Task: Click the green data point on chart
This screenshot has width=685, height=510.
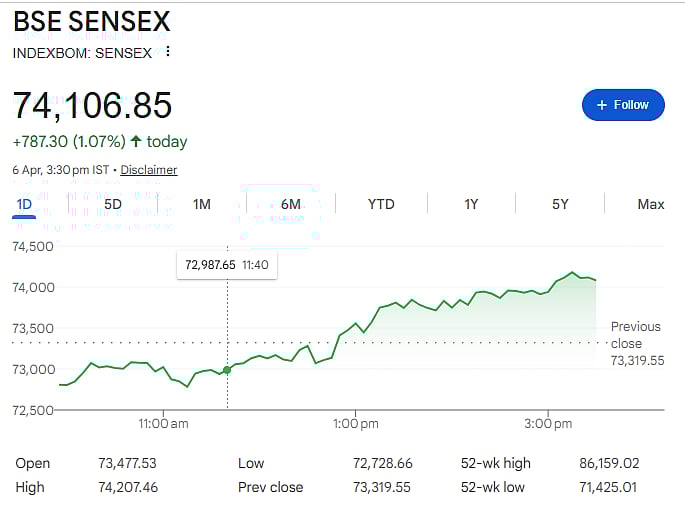Action: [x=227, y=370]
